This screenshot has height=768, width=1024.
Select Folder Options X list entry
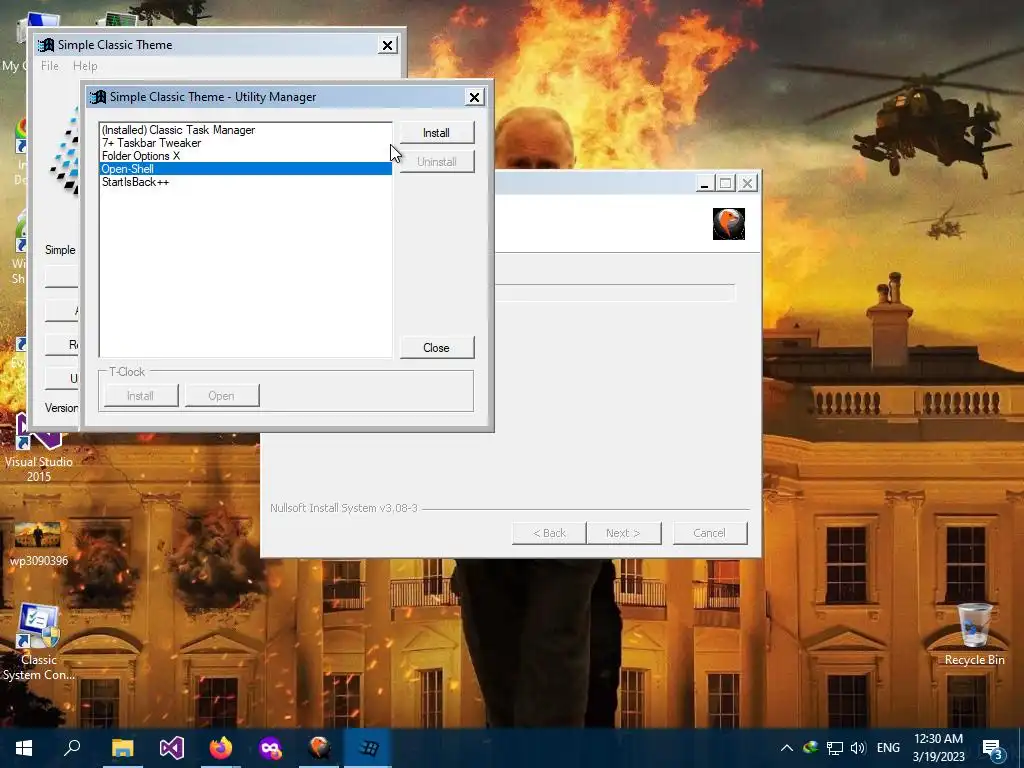click(246, 156)
